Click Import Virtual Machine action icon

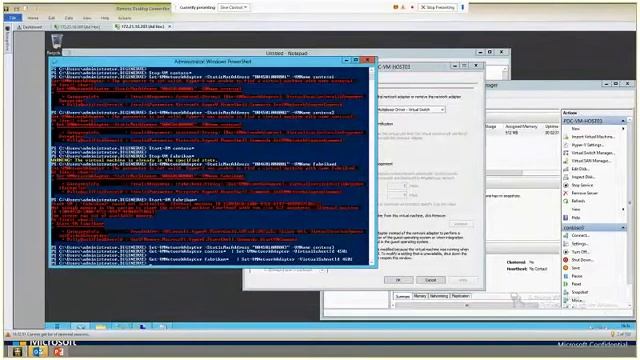[566, 137]
